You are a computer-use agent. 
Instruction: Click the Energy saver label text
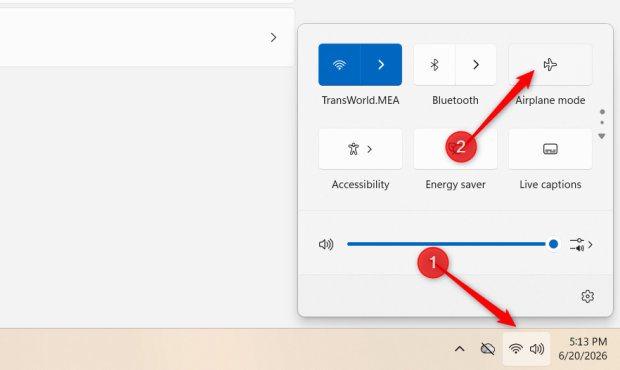tap(455, 185)
